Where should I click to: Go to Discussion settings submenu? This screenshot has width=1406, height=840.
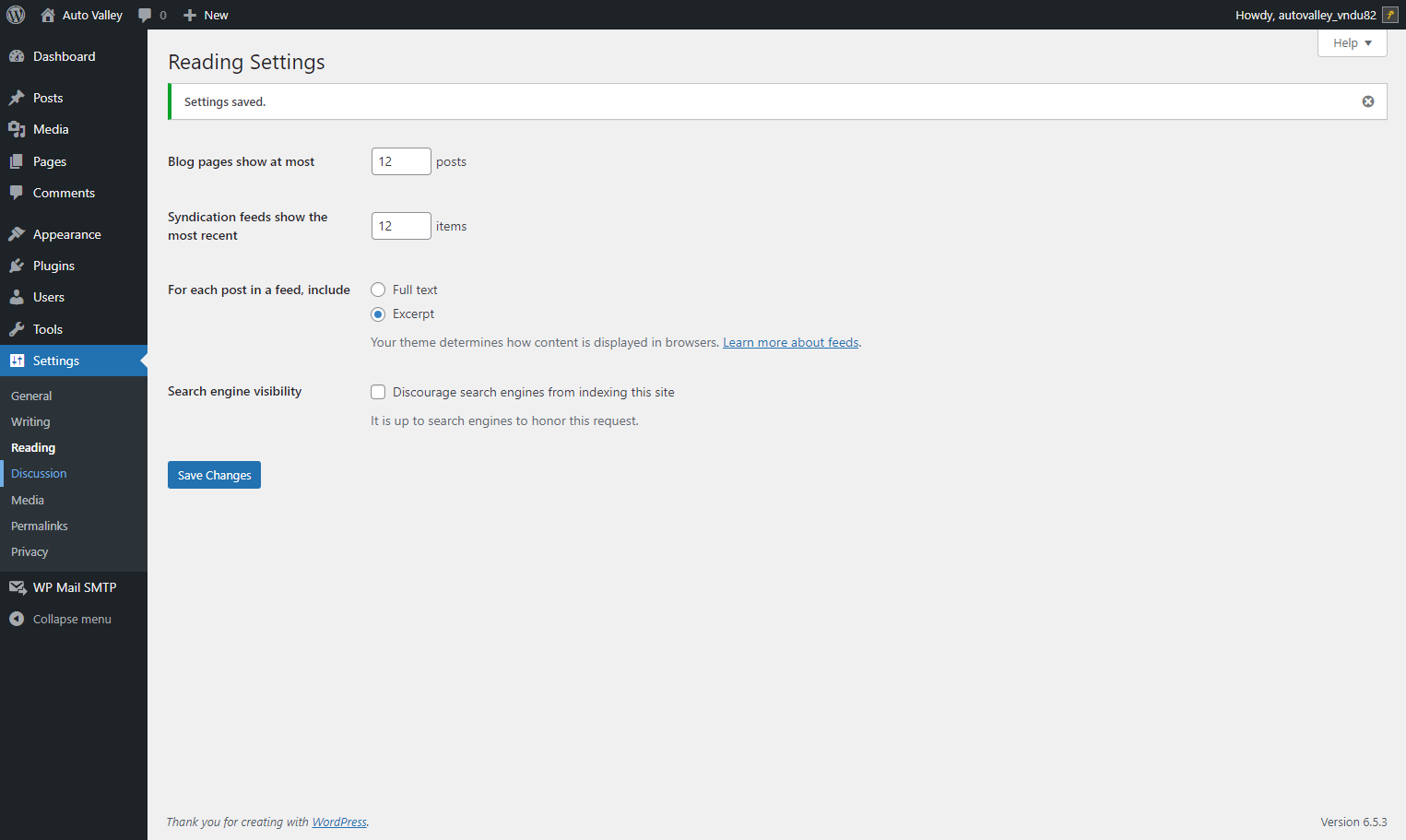tap(39, 473)
